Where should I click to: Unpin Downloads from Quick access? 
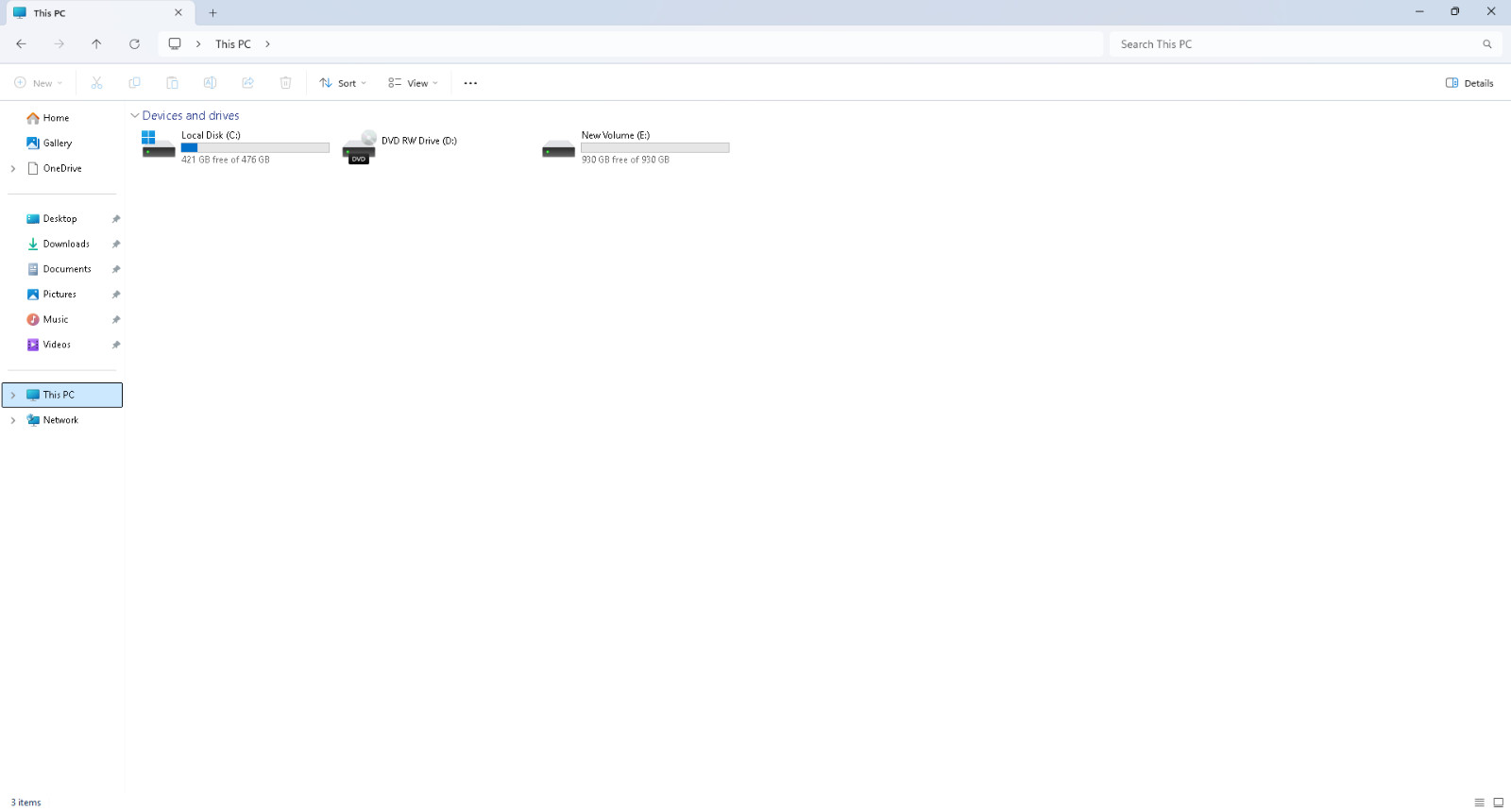116,245
